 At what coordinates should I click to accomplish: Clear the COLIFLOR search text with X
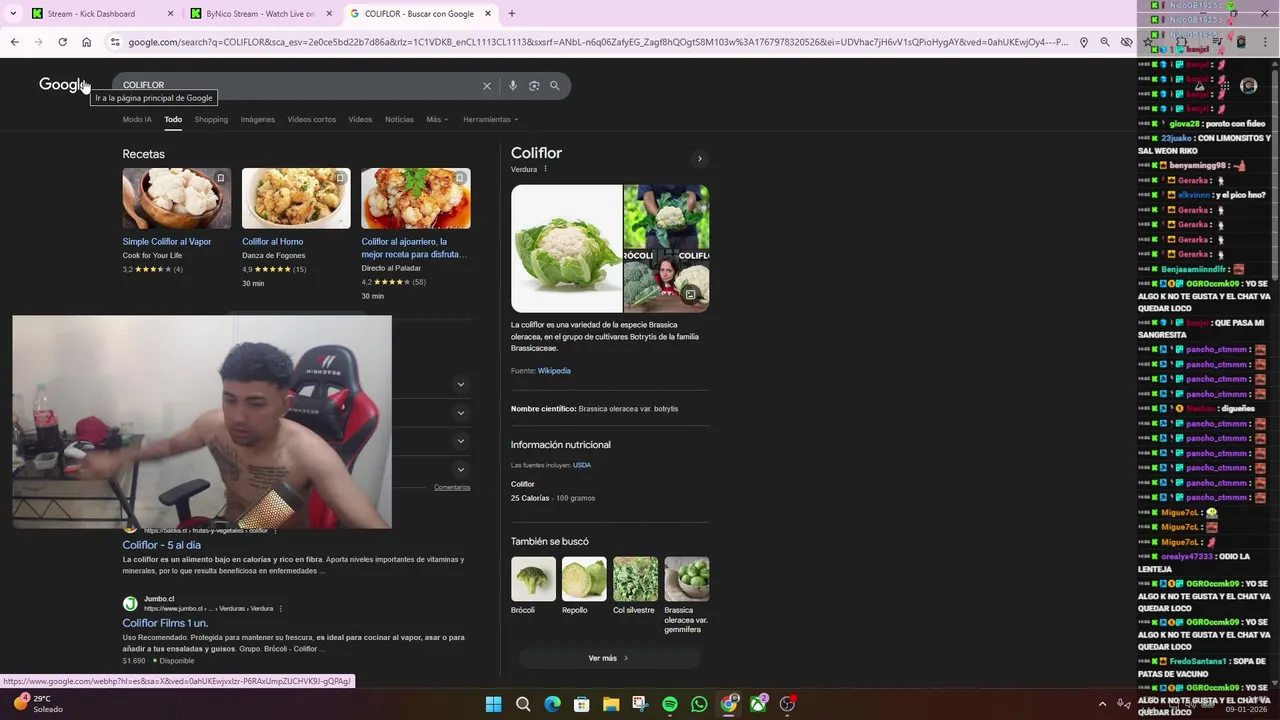[x=487, y=86]
